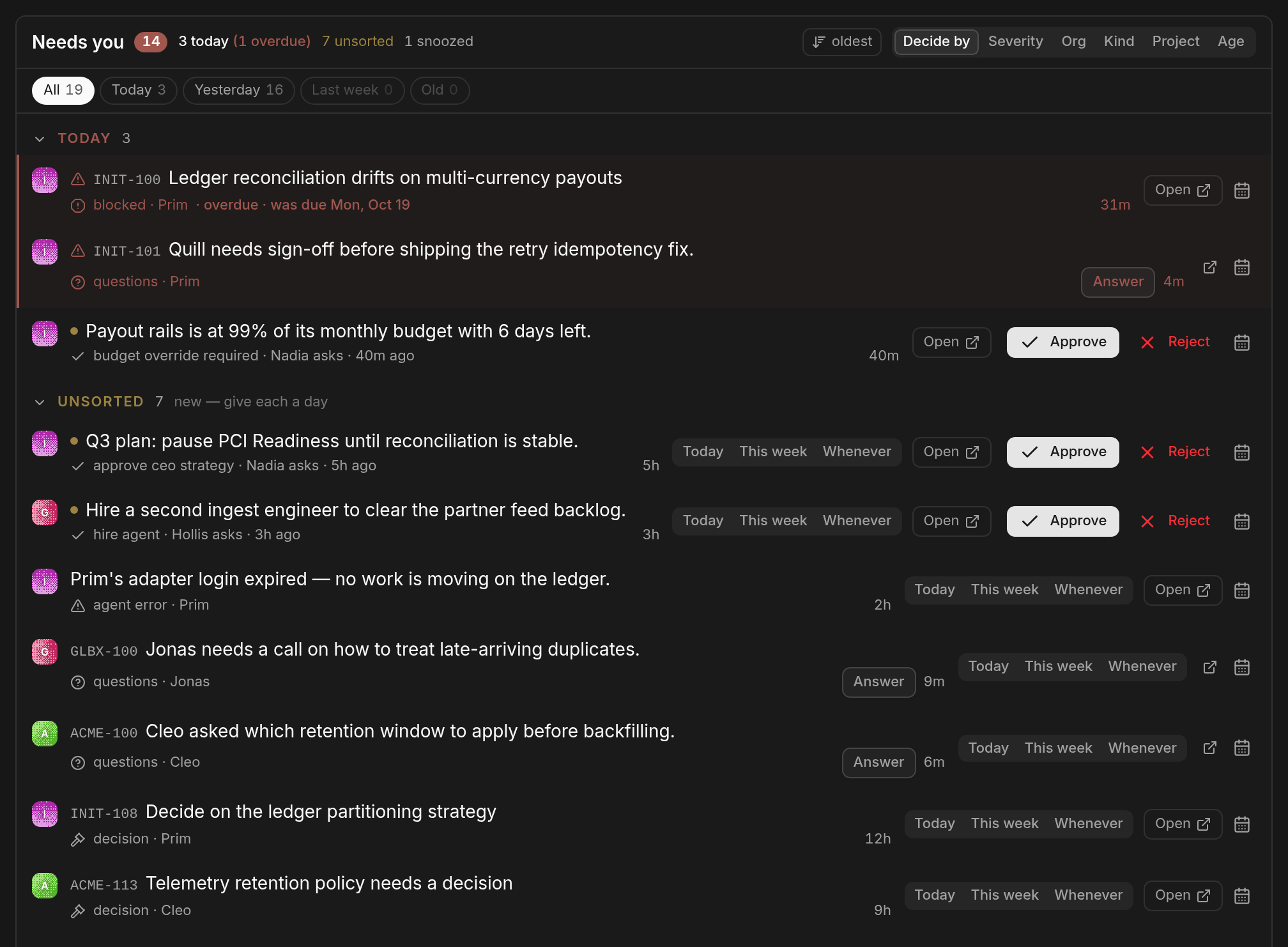Click calendar icon on INIT-101 Quill row
Screen dimensions: 1288x947
click(1241, 267)
